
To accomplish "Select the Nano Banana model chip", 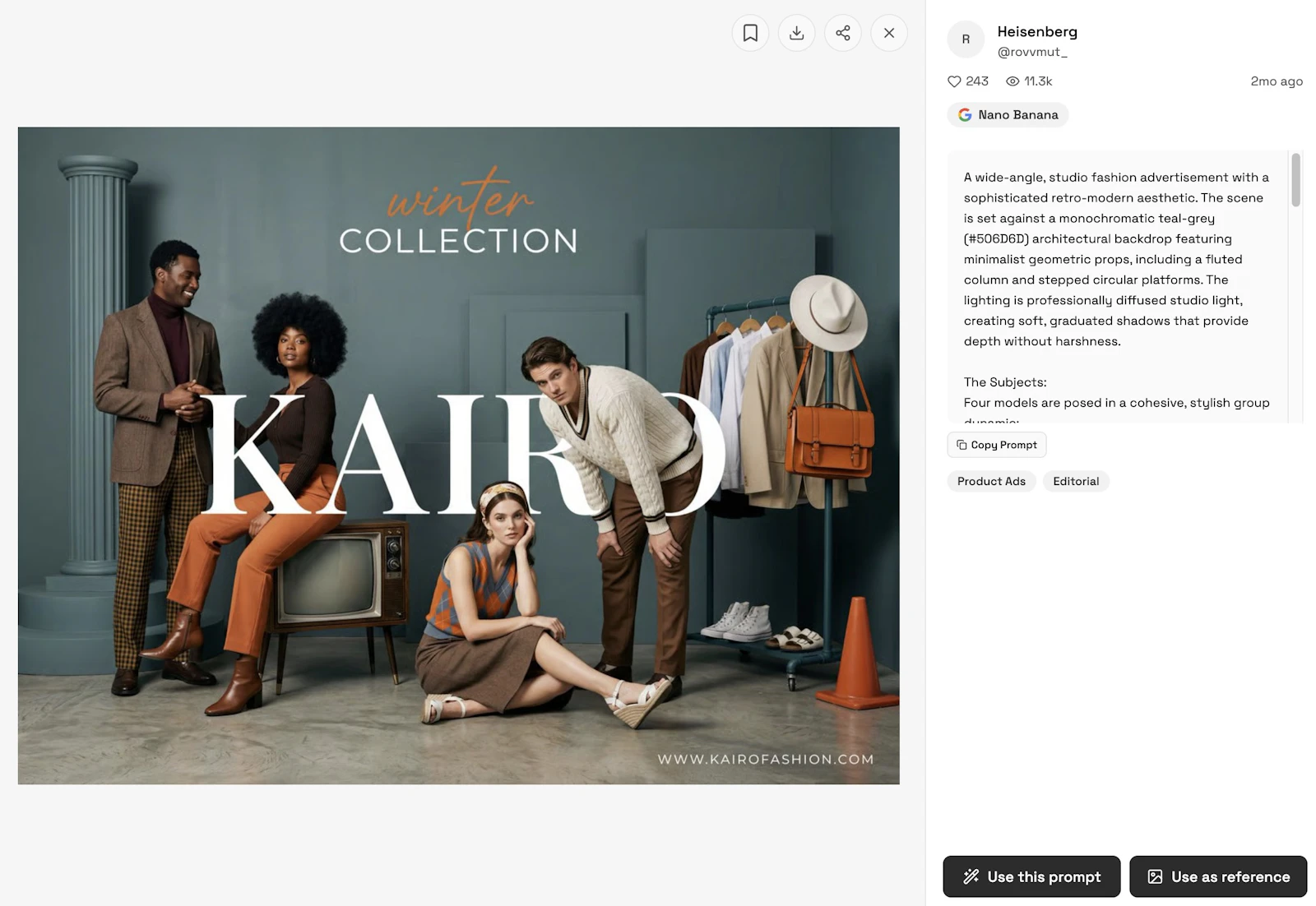I will [1008, 115].
